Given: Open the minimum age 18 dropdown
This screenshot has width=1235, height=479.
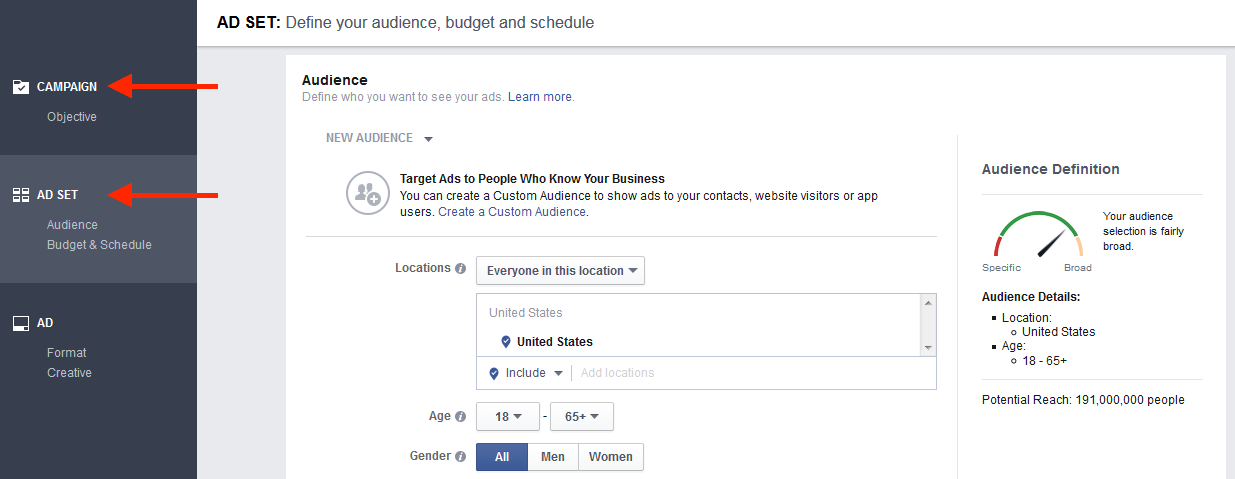Looking at the screenshot, I should point(509,417).
